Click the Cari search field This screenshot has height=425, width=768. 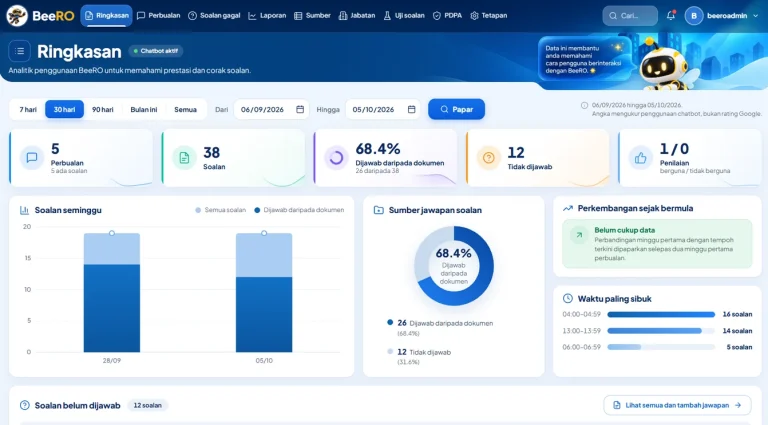tap(630, 16)
